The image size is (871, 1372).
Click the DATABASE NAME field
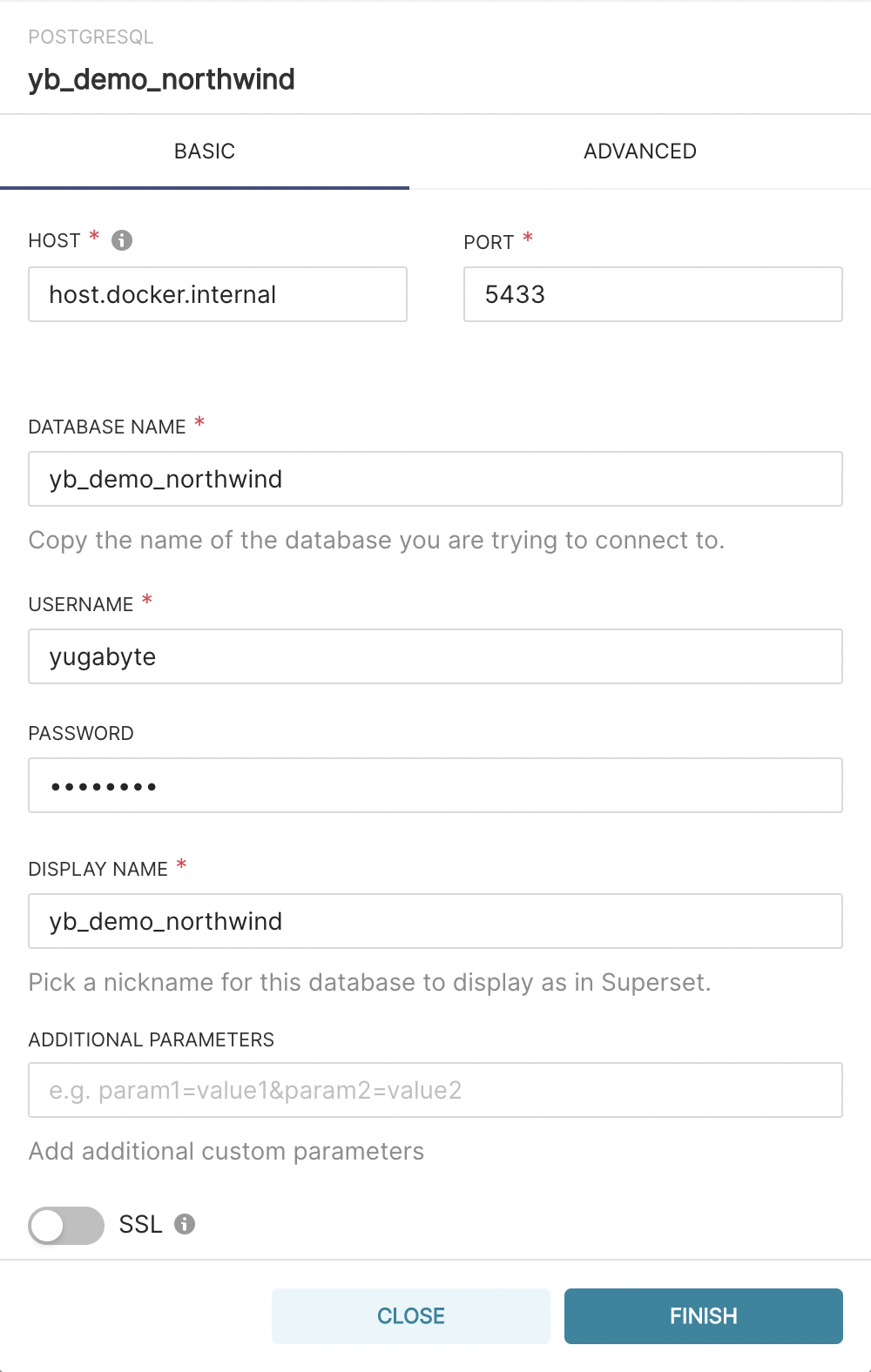[435, 479]
